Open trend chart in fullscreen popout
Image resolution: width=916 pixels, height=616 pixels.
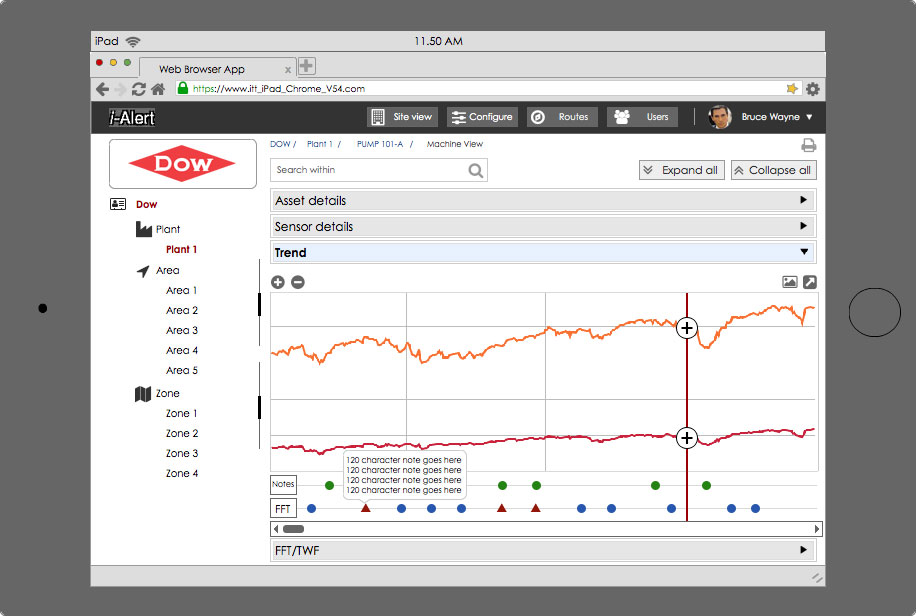(809, 282)
